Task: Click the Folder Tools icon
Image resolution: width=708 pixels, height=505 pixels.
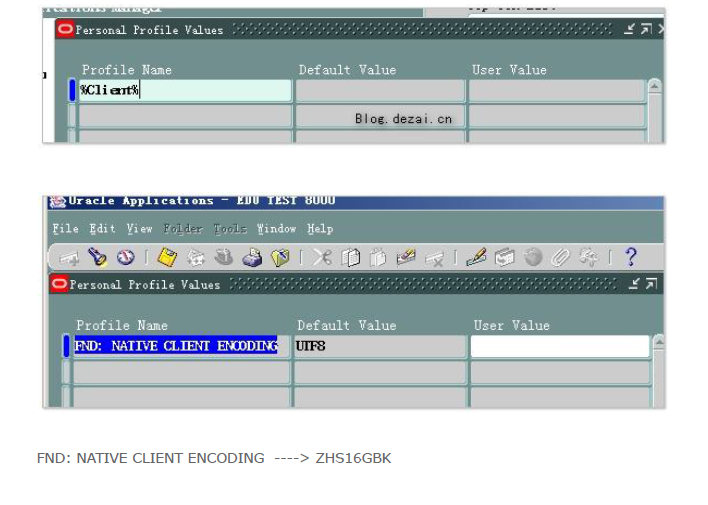Action: tap(589, 258)
